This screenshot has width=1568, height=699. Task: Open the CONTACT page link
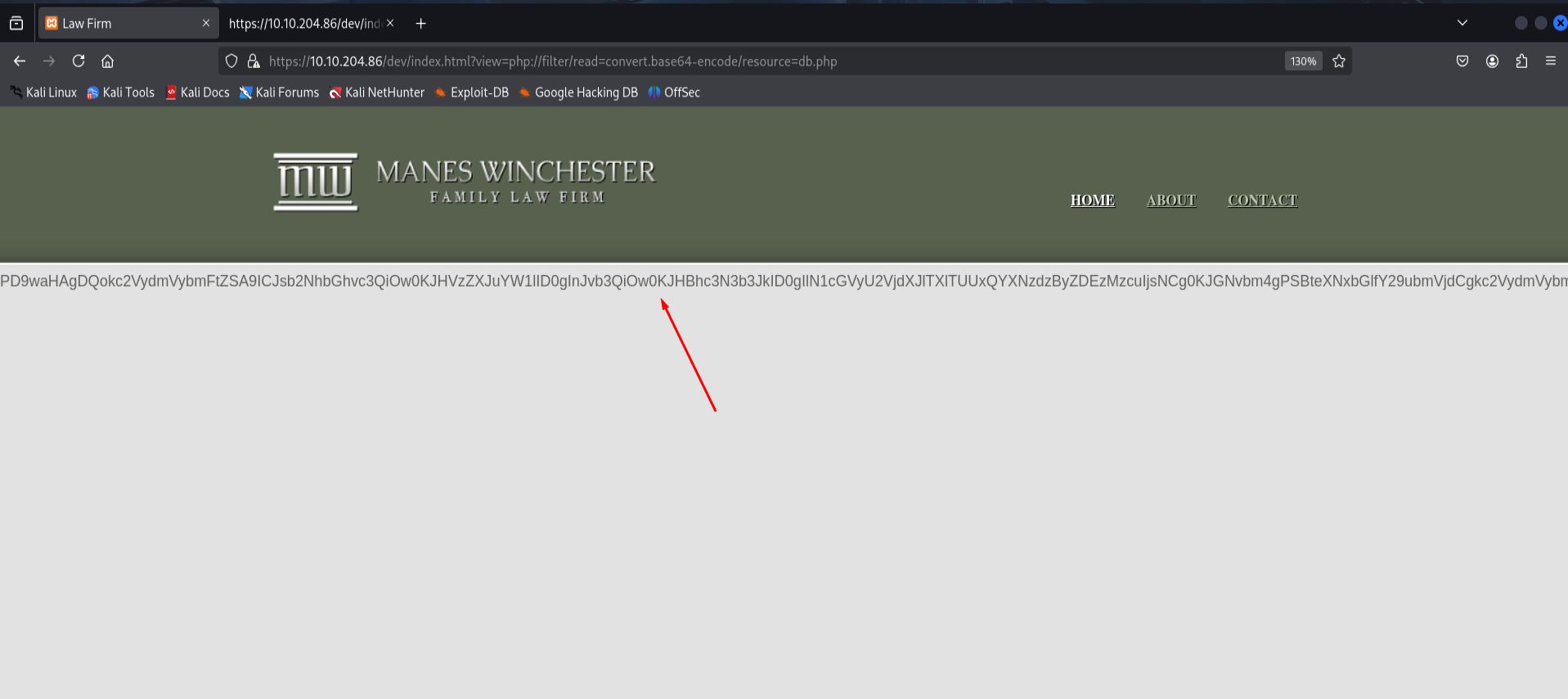pos(1262,200)
